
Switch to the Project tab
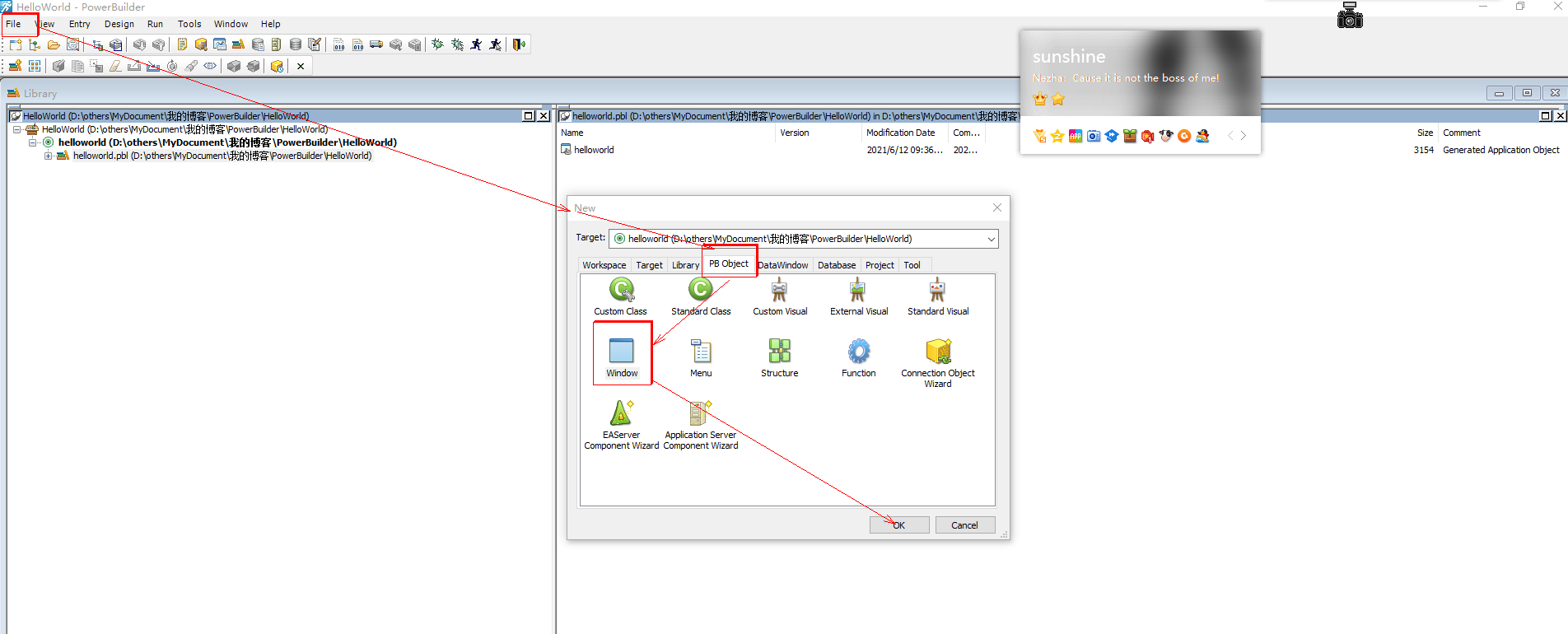(x=880, y=265)
